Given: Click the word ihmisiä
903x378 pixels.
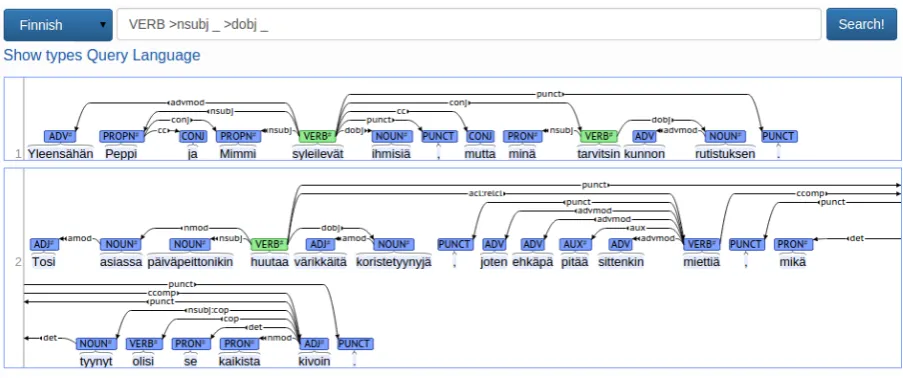Looking at the screenshot, I should tap(390, 154).
